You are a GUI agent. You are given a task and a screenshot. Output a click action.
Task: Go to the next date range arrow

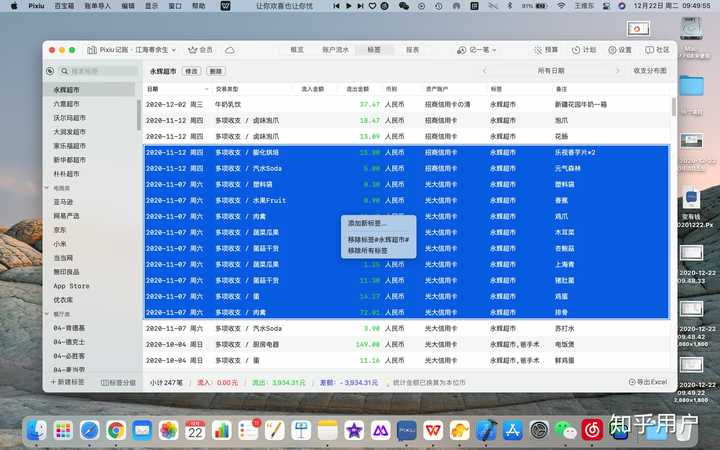click(618, 71)
